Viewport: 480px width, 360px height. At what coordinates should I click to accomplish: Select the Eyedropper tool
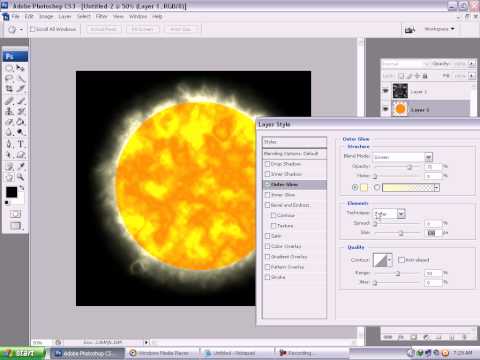tap(20, 166)
